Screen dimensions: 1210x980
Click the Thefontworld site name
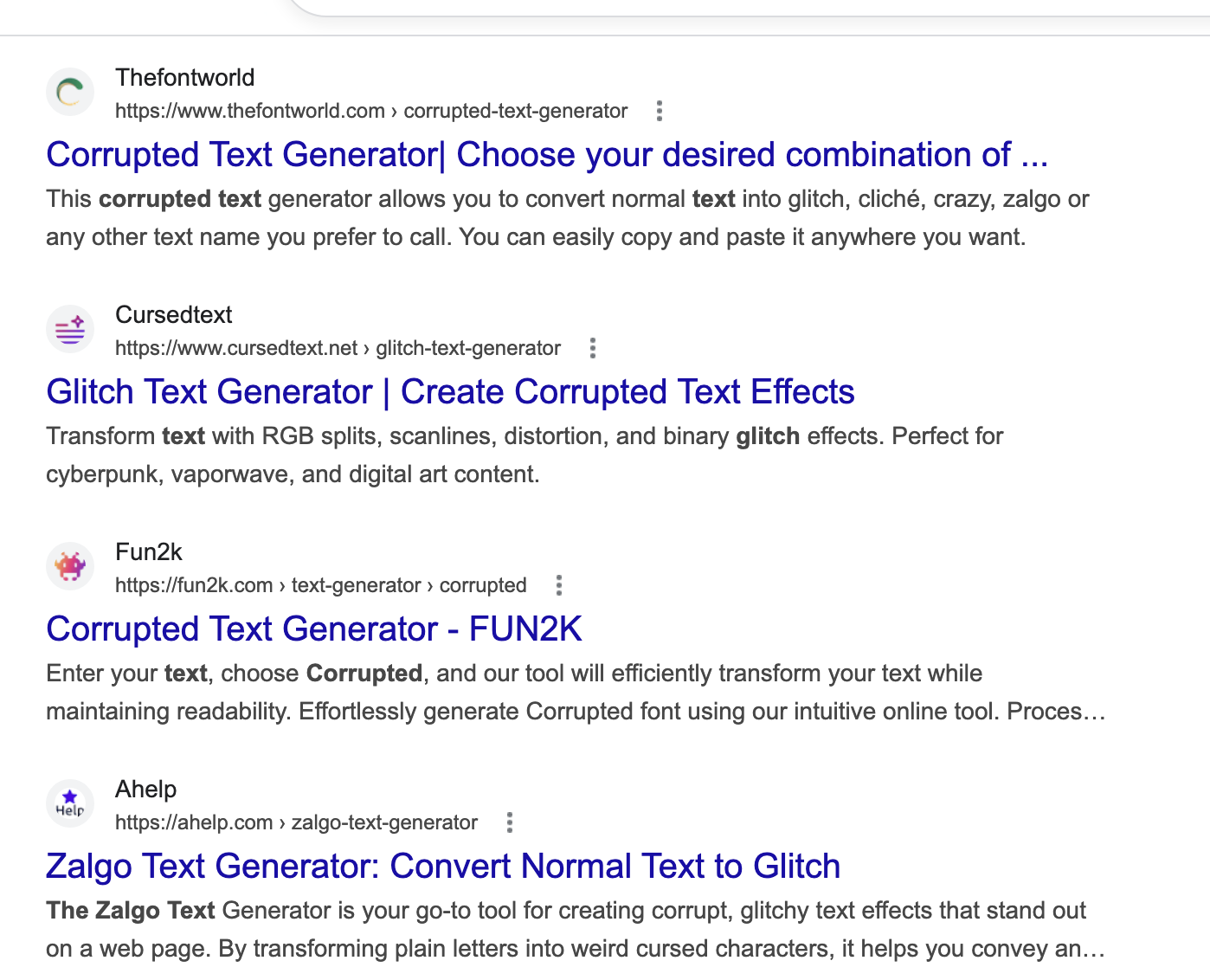click(x=185, y=78)
